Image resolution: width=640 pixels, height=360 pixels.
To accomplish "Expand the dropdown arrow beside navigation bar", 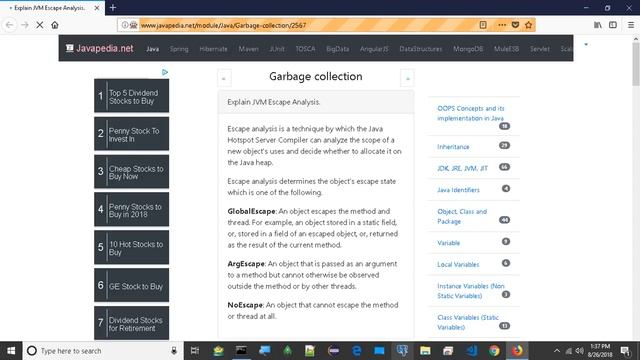I will click(x=586, y=44).
